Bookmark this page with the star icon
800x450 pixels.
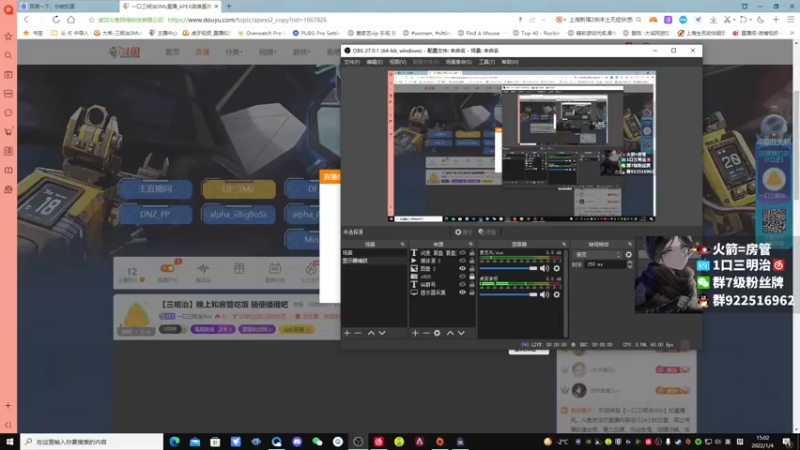click(91, 20)
